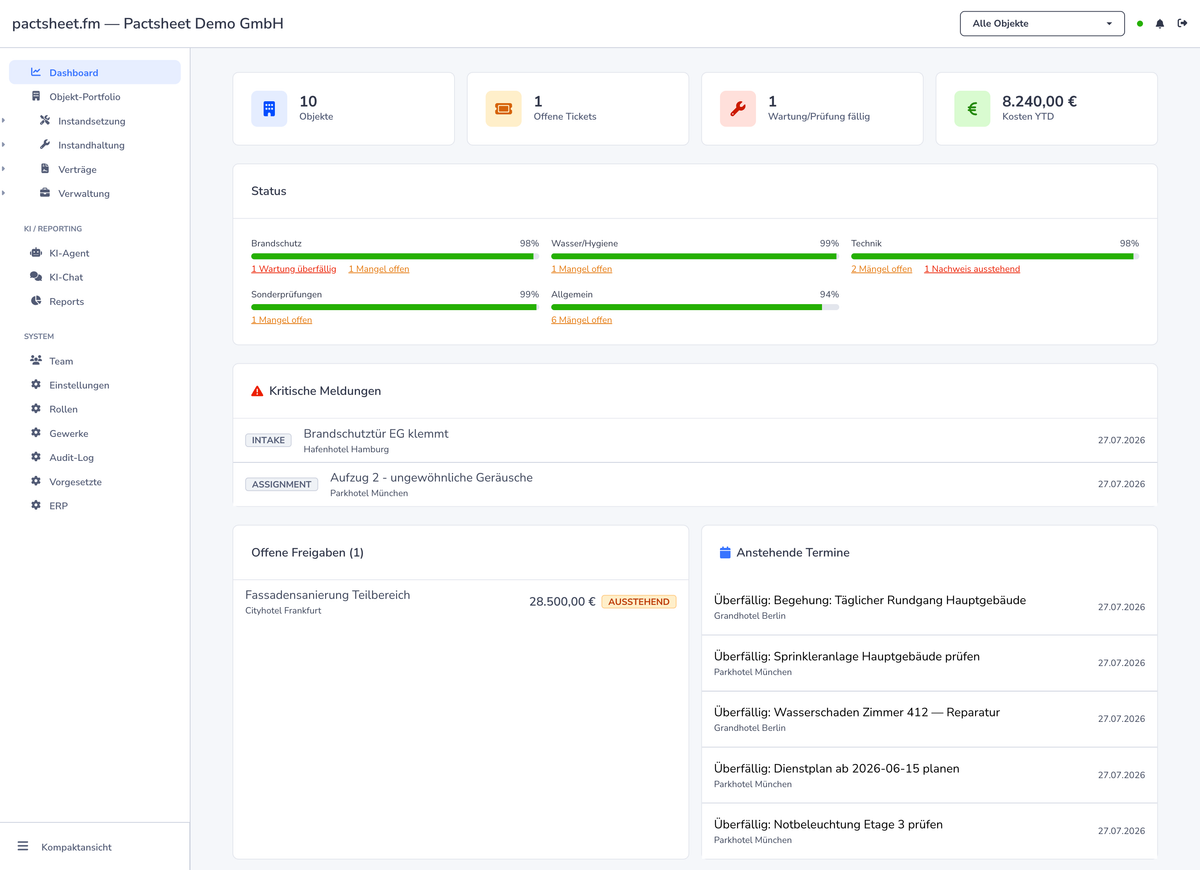Click '1 Mangel offen' link under Brandschutz
This screenshot has width=1200, height=870.
[x=378, y=269]
